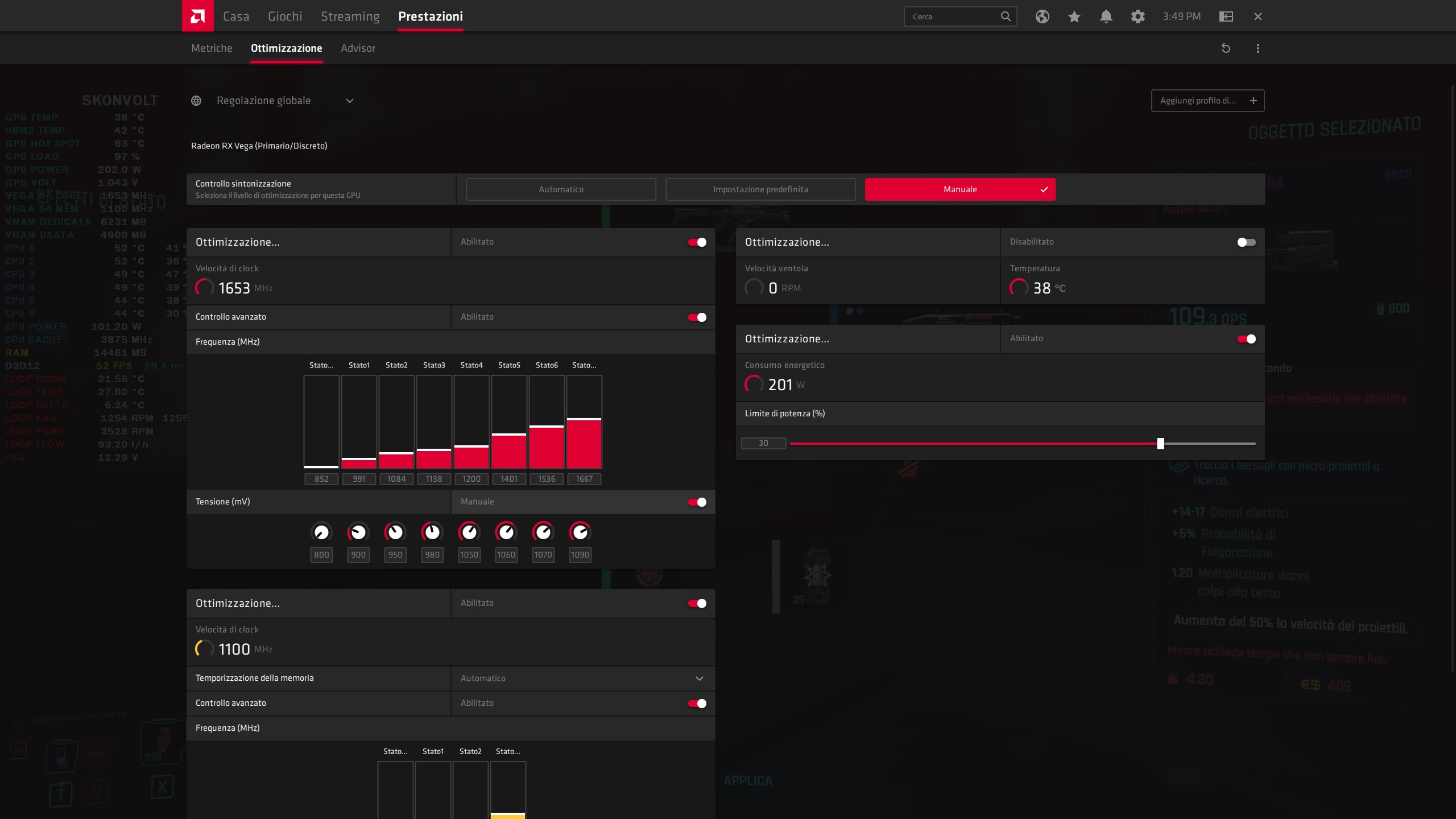Click the Stato3 GPU frequency bar
The image size is (1456, 819).
coord(434,422)
